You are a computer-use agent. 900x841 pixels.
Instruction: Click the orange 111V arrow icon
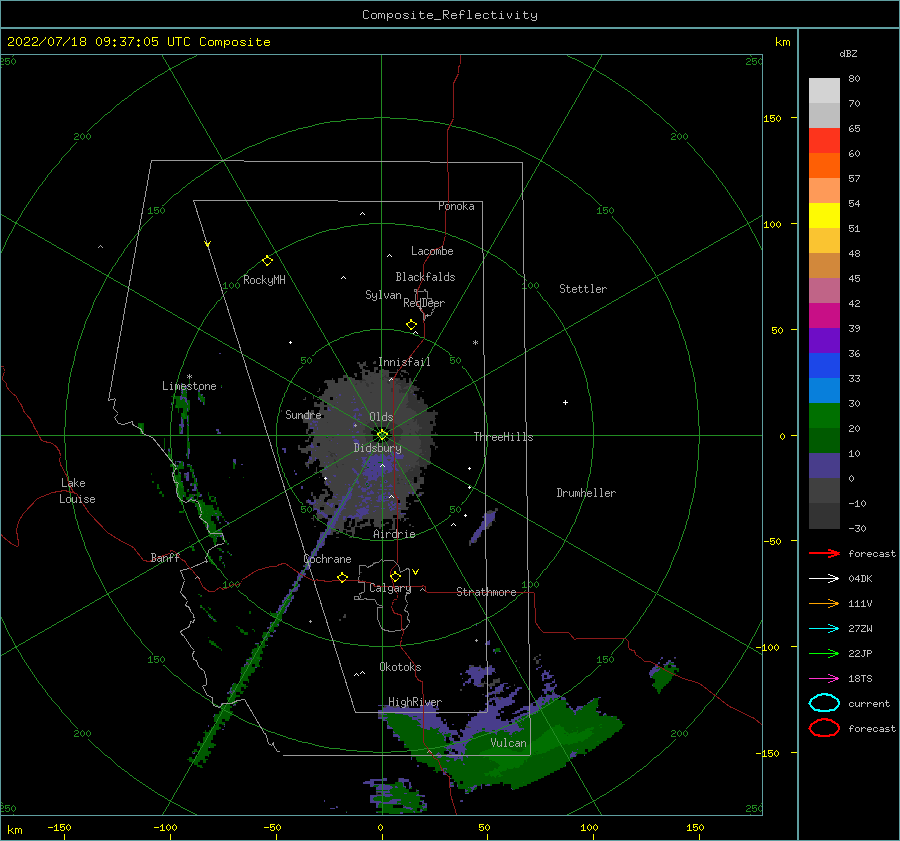824,603
